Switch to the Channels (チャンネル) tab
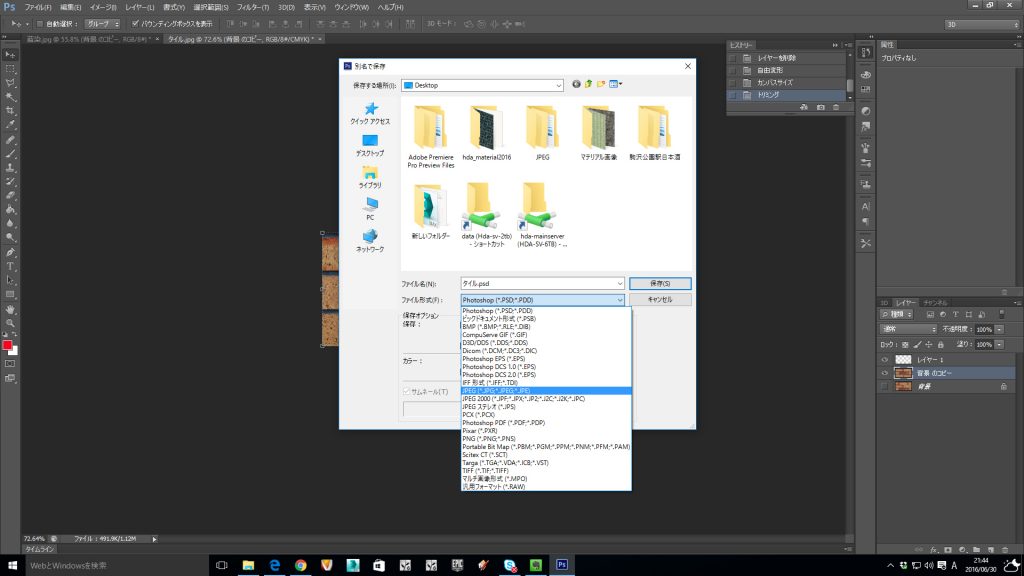 click(936, 302)
